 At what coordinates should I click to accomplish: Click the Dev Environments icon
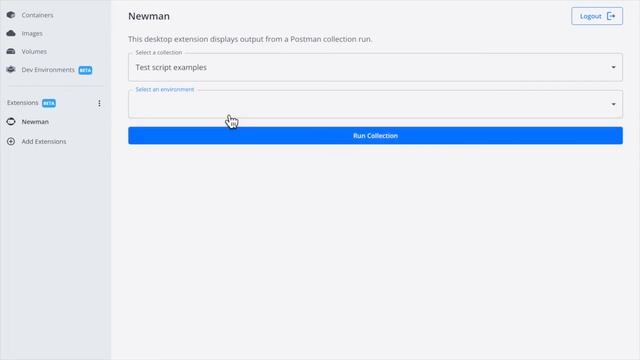click(11, 70)
